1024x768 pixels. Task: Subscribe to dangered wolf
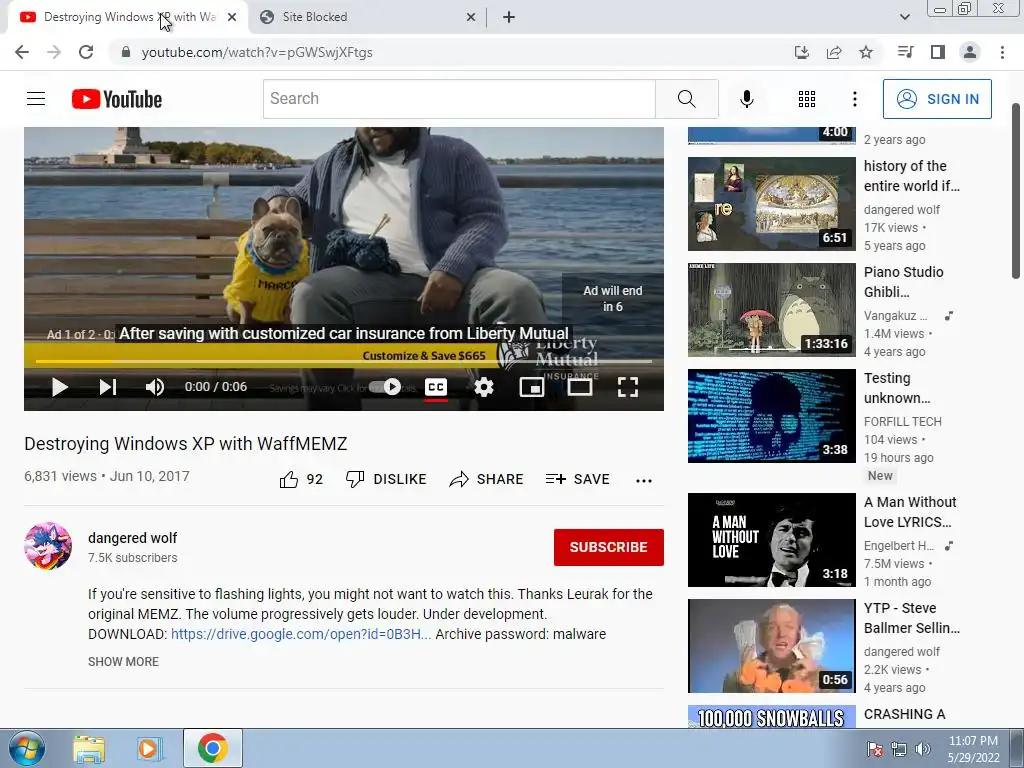coord(609,547)
